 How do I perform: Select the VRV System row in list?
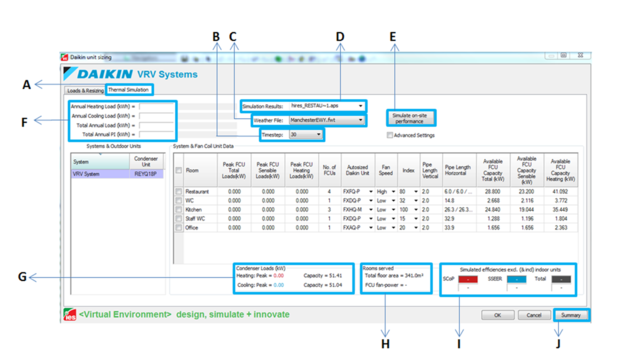click(118, 174)
